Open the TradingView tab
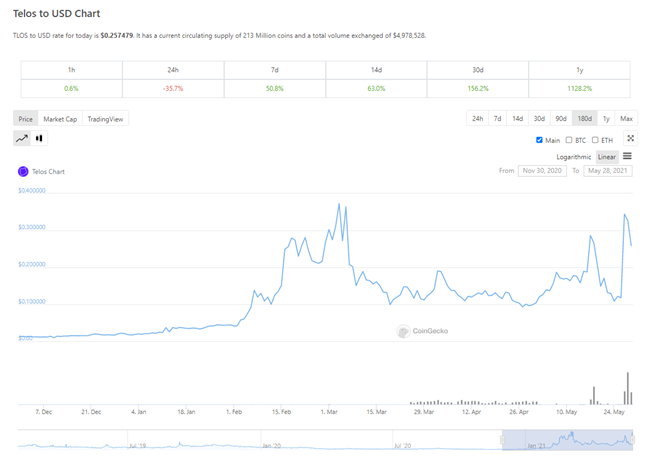The height and width of the screenshot is (466, 647). [x=105, y=119]
